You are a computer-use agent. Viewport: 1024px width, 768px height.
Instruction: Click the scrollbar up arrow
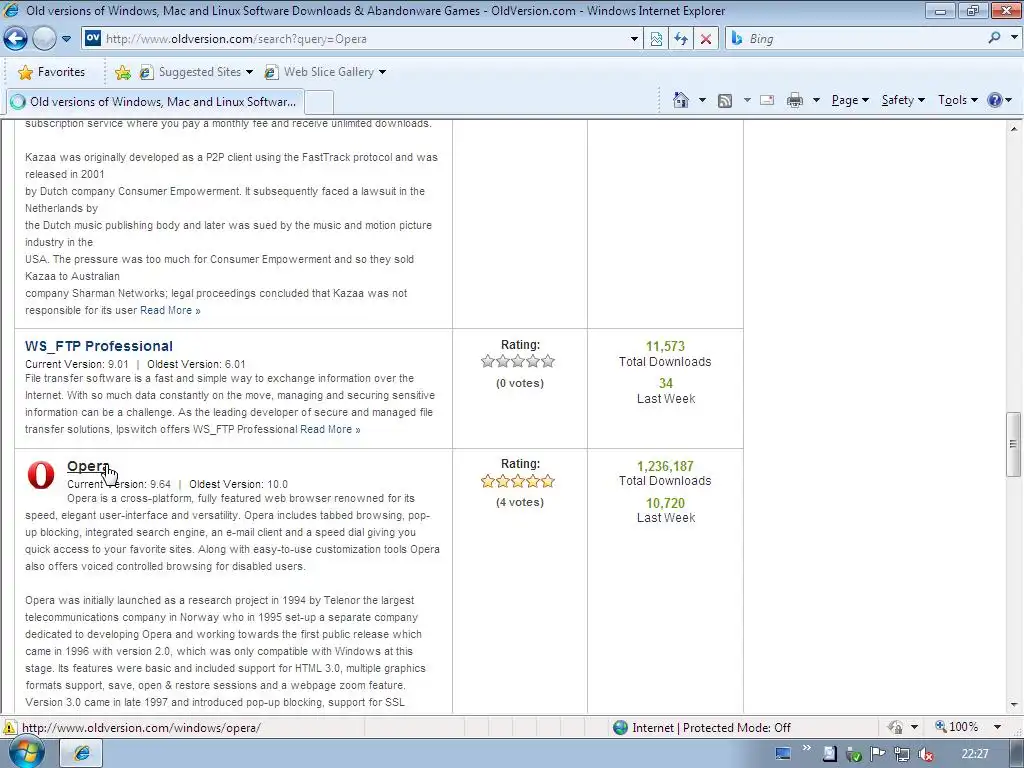pyautogui.click(x=1014, y=129)
